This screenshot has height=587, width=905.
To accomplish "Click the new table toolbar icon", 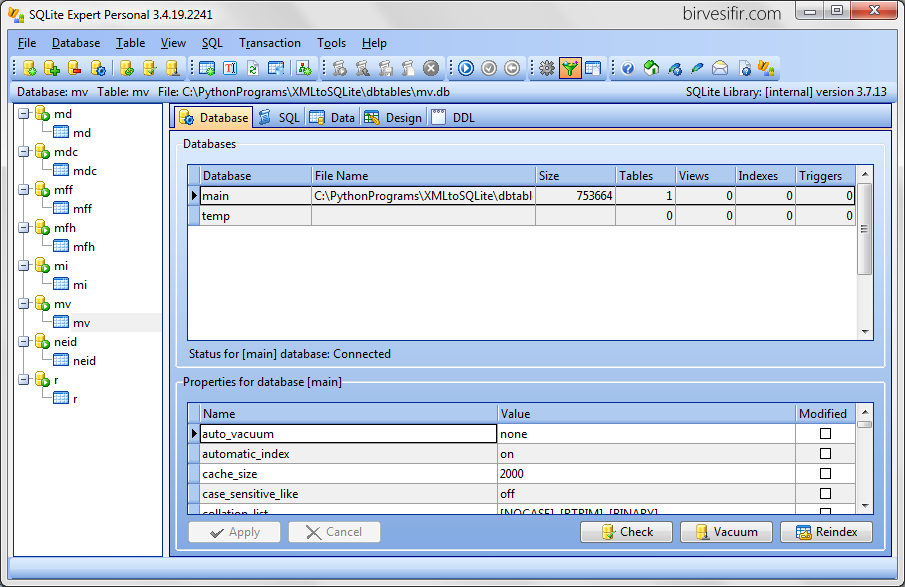I will point(208,68).
